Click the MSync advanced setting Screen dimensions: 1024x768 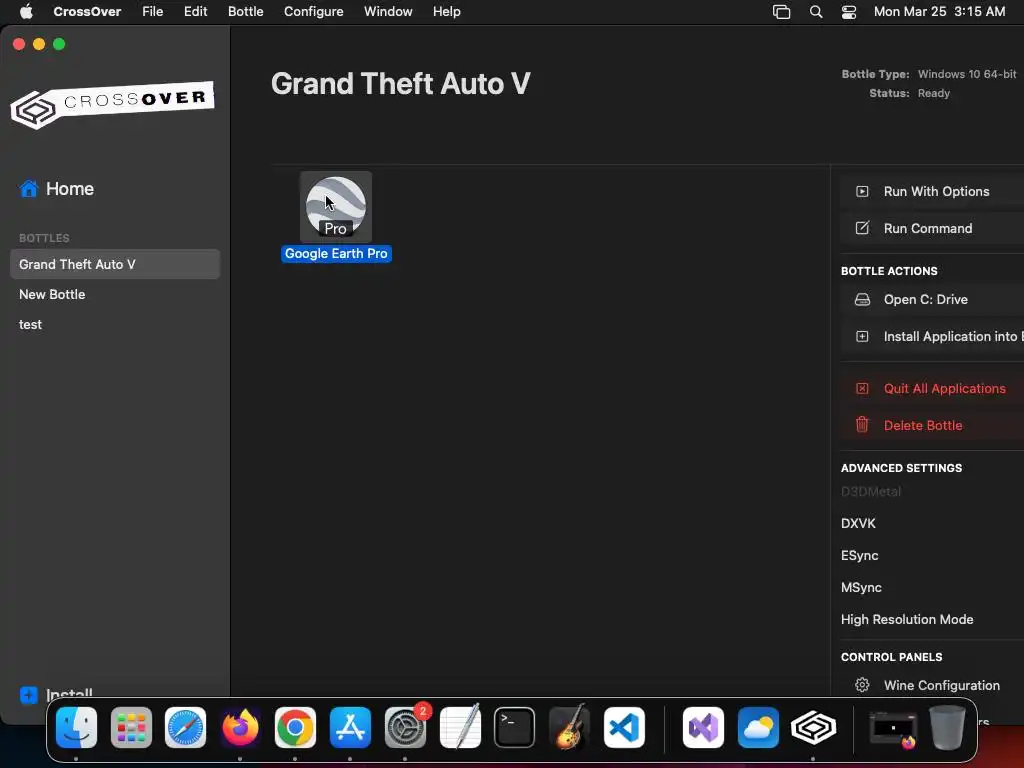point(861,588)
